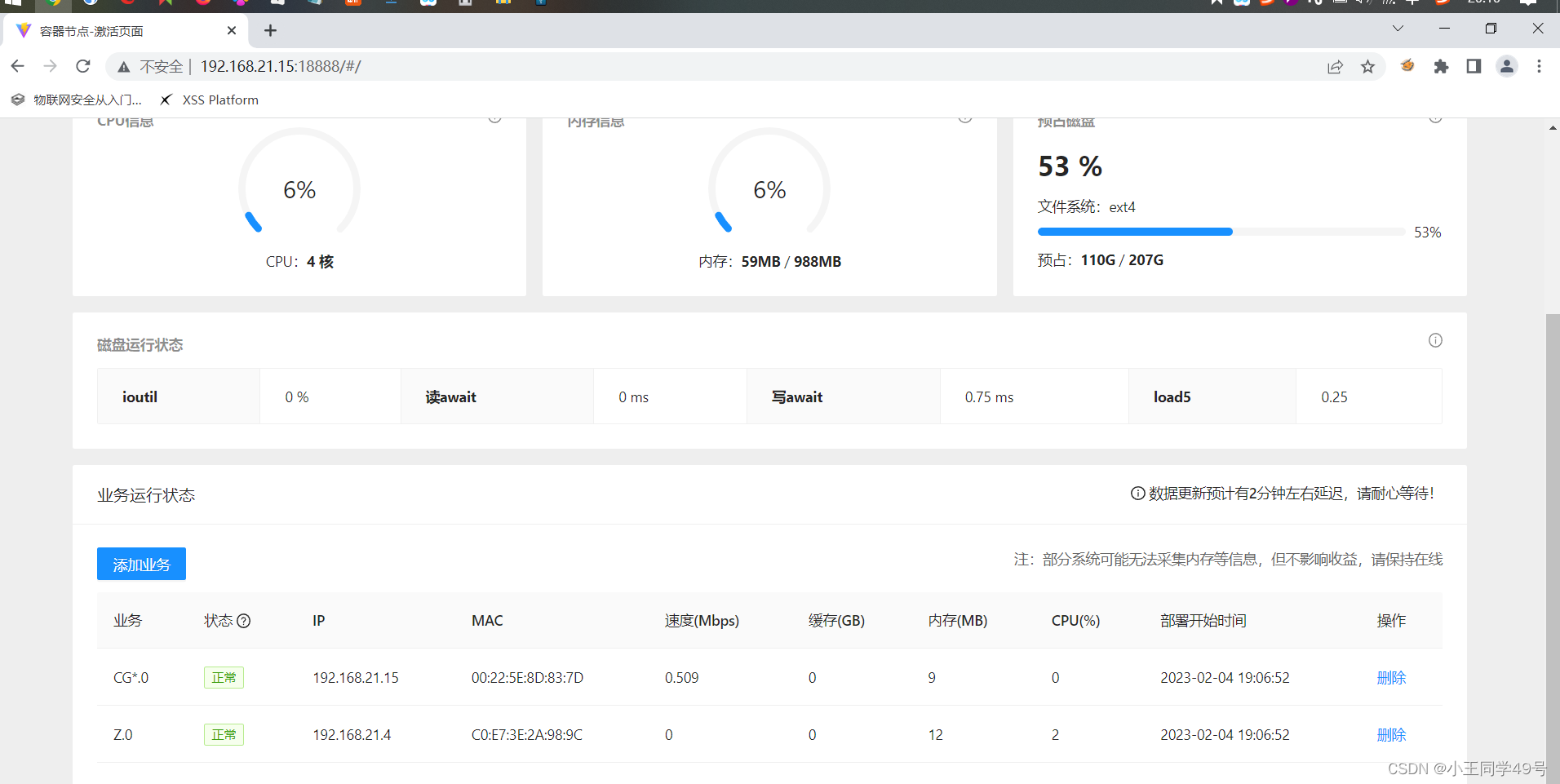Click the 内存(MB) column header
Image resolution: width=1560 pixels, height=784 pixels.
(x=958, y=620)
